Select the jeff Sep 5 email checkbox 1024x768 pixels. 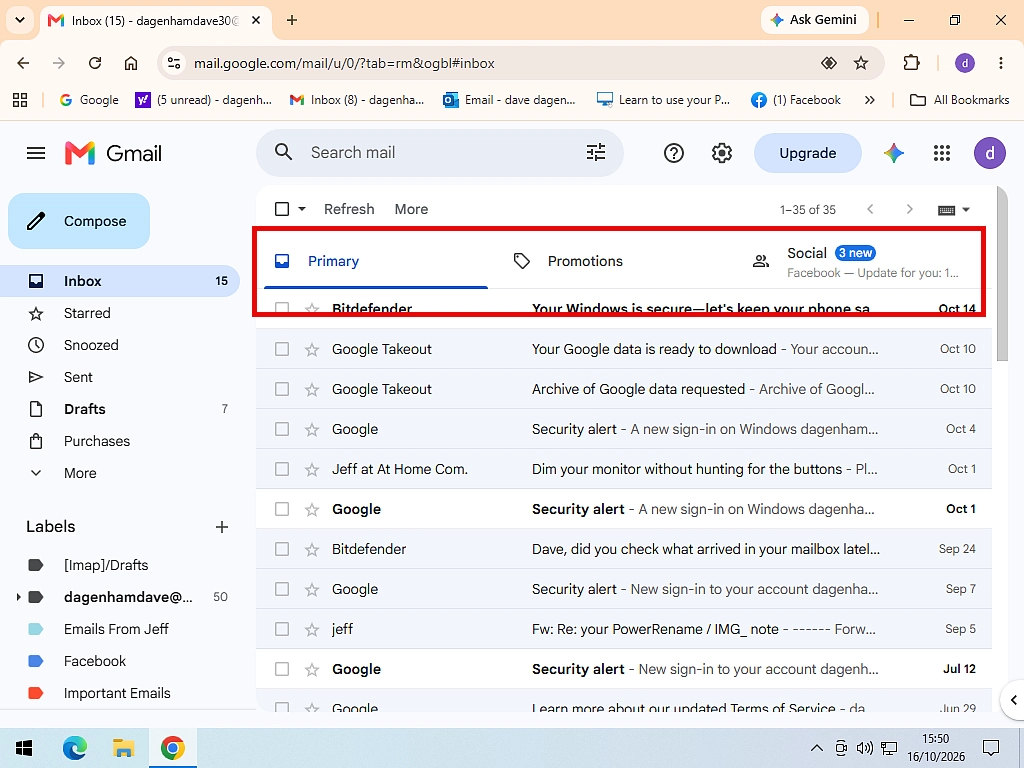(x=281, y=629)
